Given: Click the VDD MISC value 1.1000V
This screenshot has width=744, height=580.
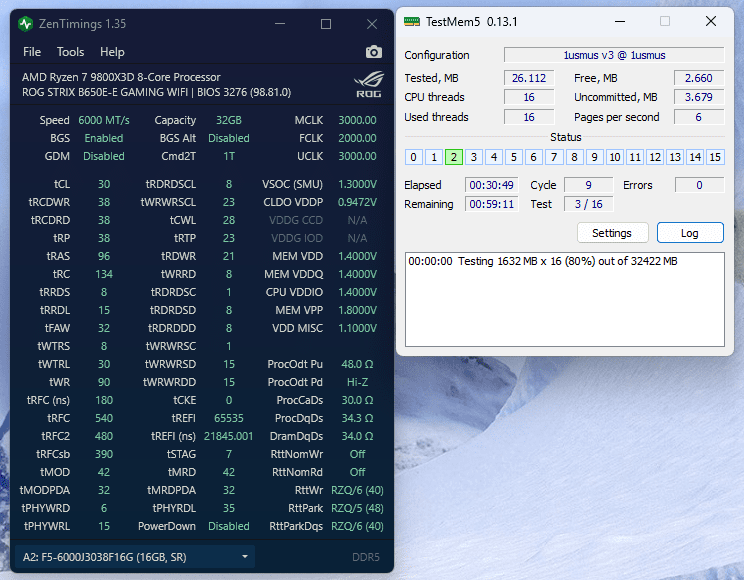Looking at the screenshot, I should click(x=357, y=328).
